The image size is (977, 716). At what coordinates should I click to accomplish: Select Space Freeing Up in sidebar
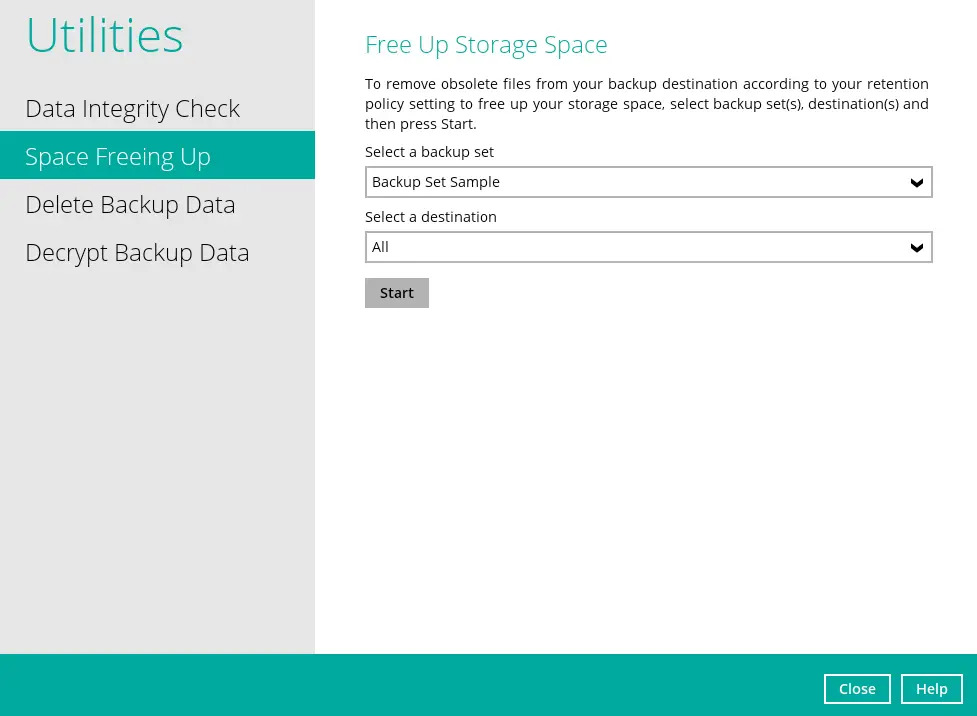point(118,156)
